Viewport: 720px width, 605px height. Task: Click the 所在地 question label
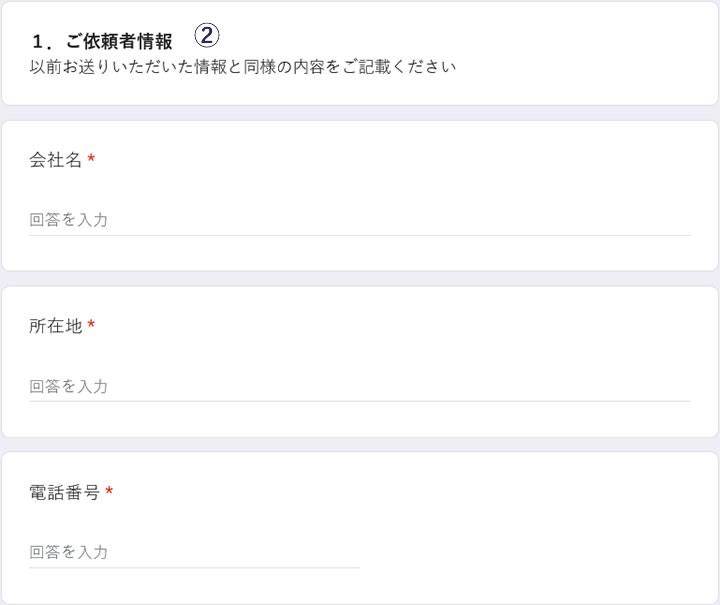point(56,326)
